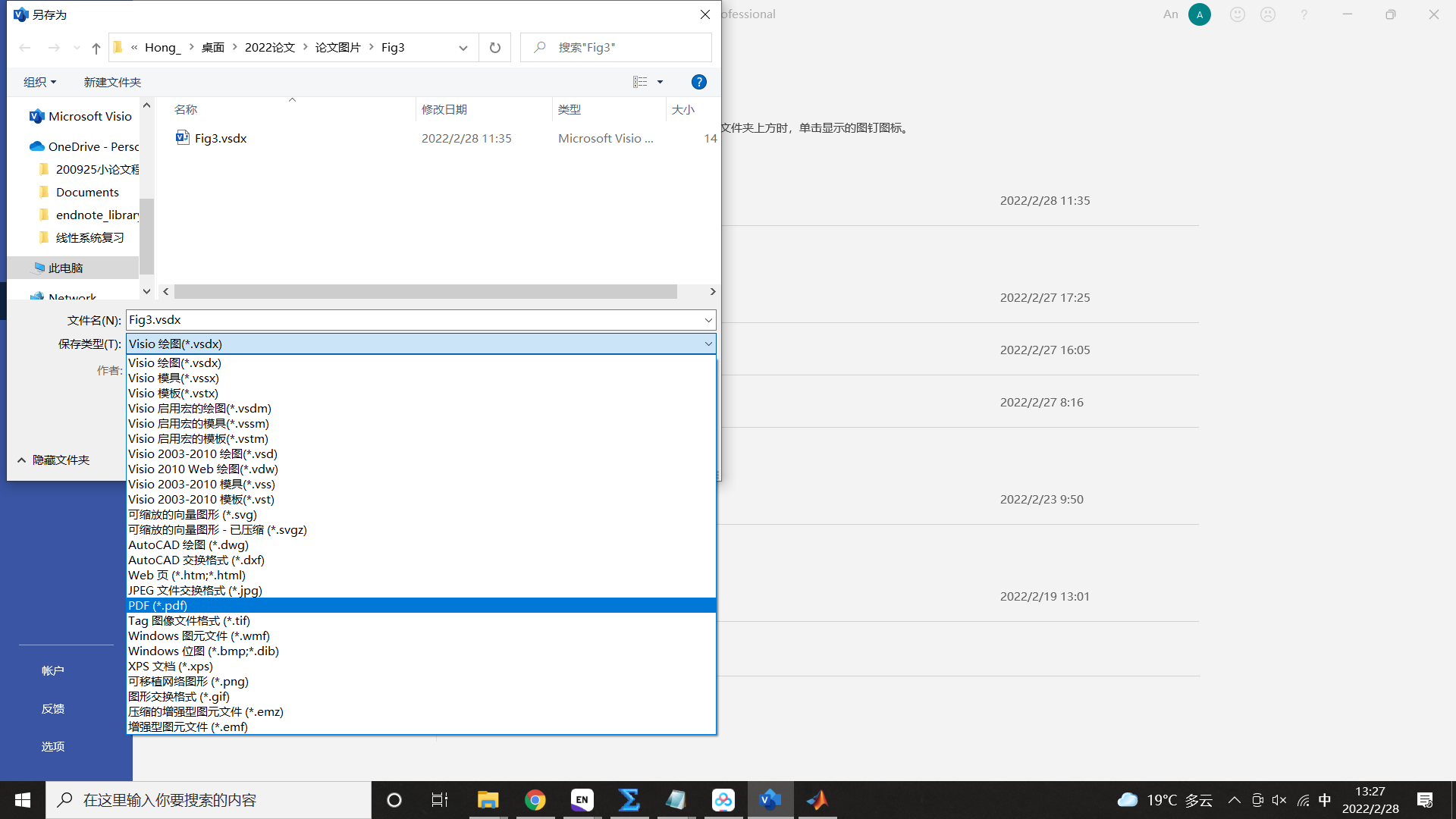Choose XPS 文档 (*.xps) format
The image size is (1456, 819).
421,666
